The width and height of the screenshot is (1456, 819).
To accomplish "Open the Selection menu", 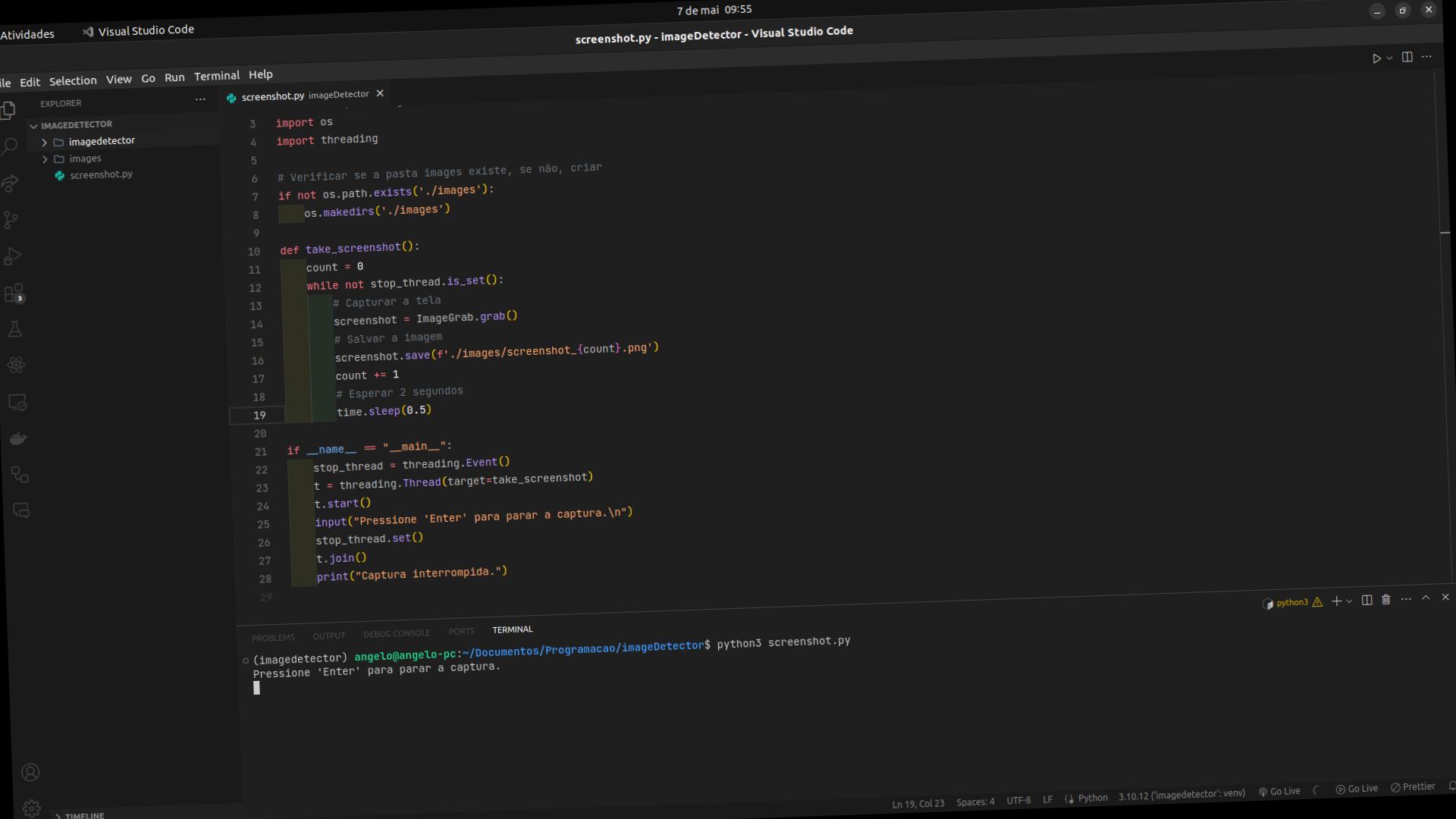I will [x=73, y=81].
